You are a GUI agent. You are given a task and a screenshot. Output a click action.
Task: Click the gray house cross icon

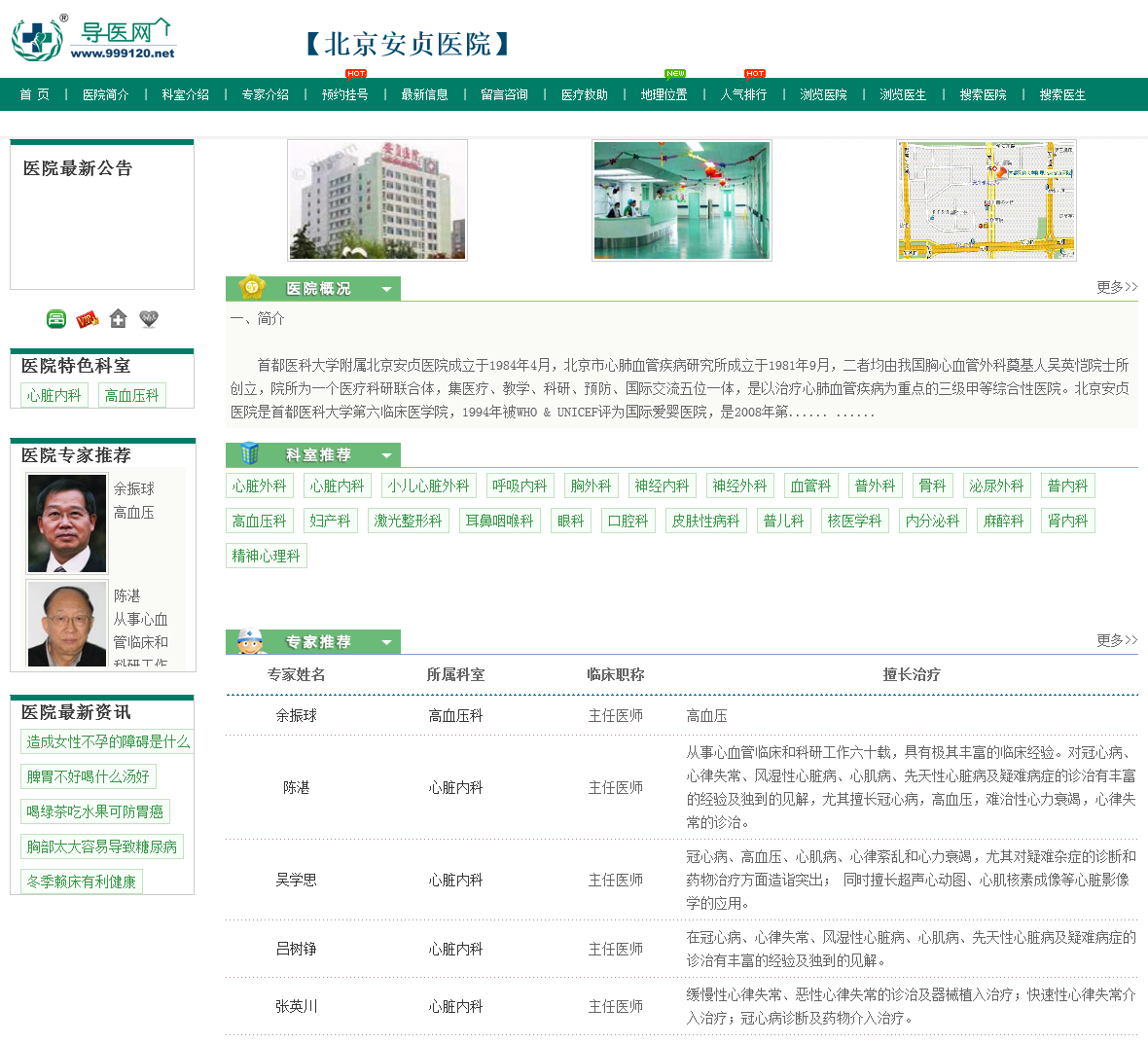click(x=118, y=319)
